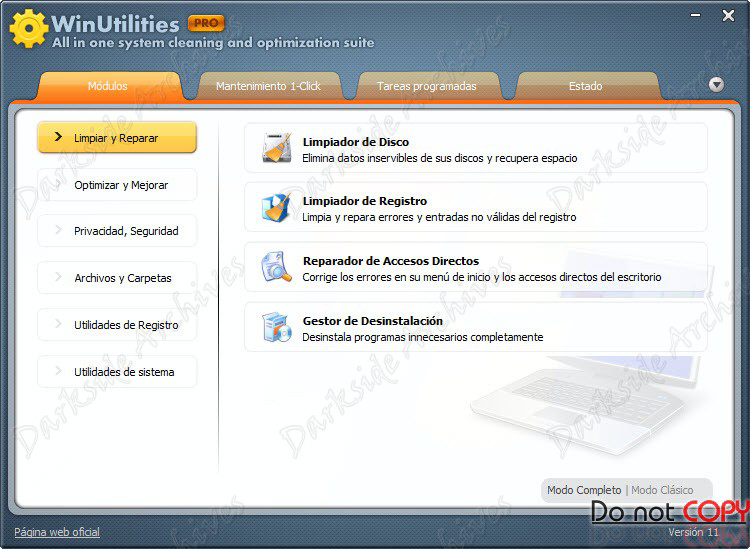This screenshot has height=549, width=750.
Task: Open Optimizar y Mejorar category
Action: (117, 185)
